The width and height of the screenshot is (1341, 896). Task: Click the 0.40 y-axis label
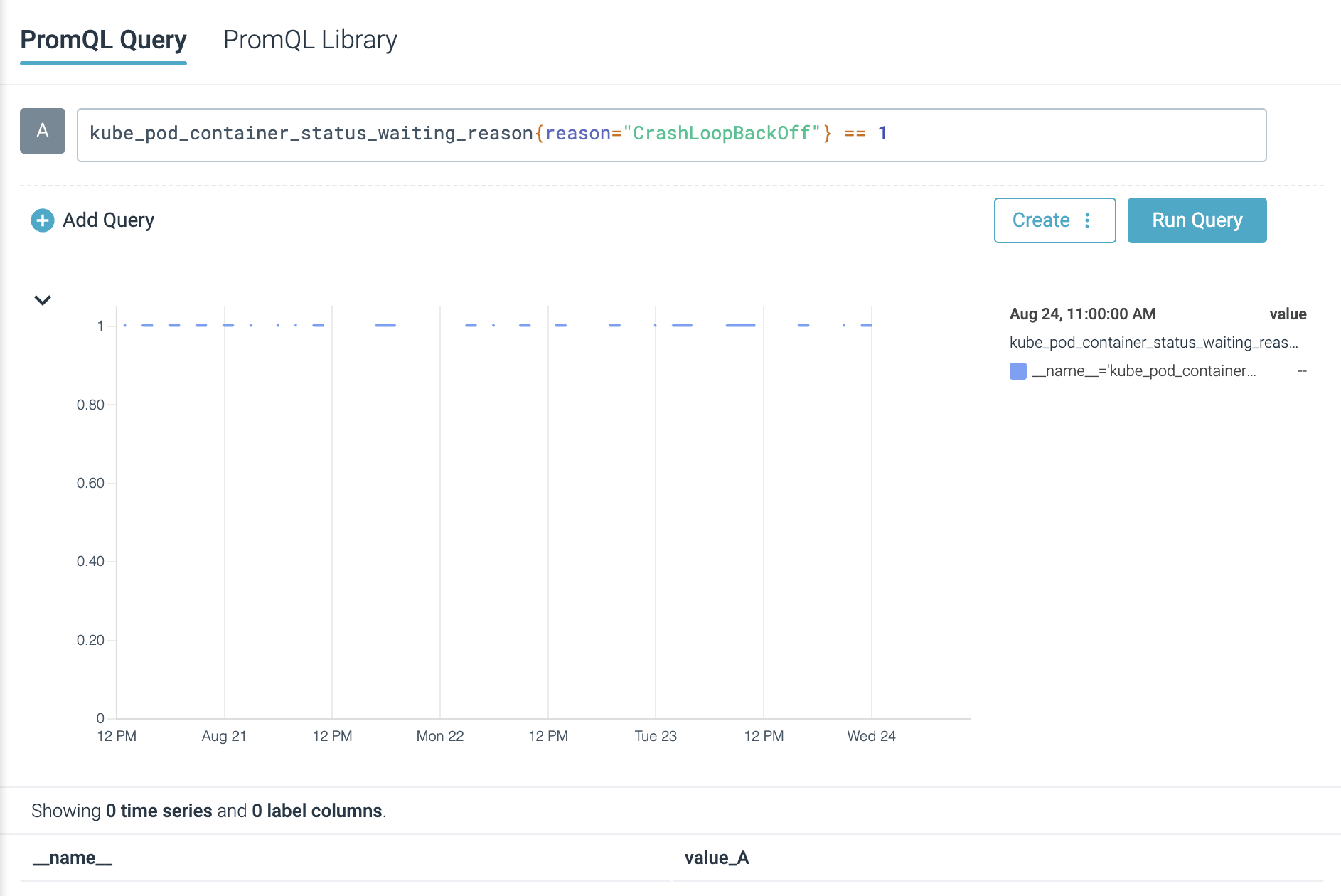coord(90,561)
